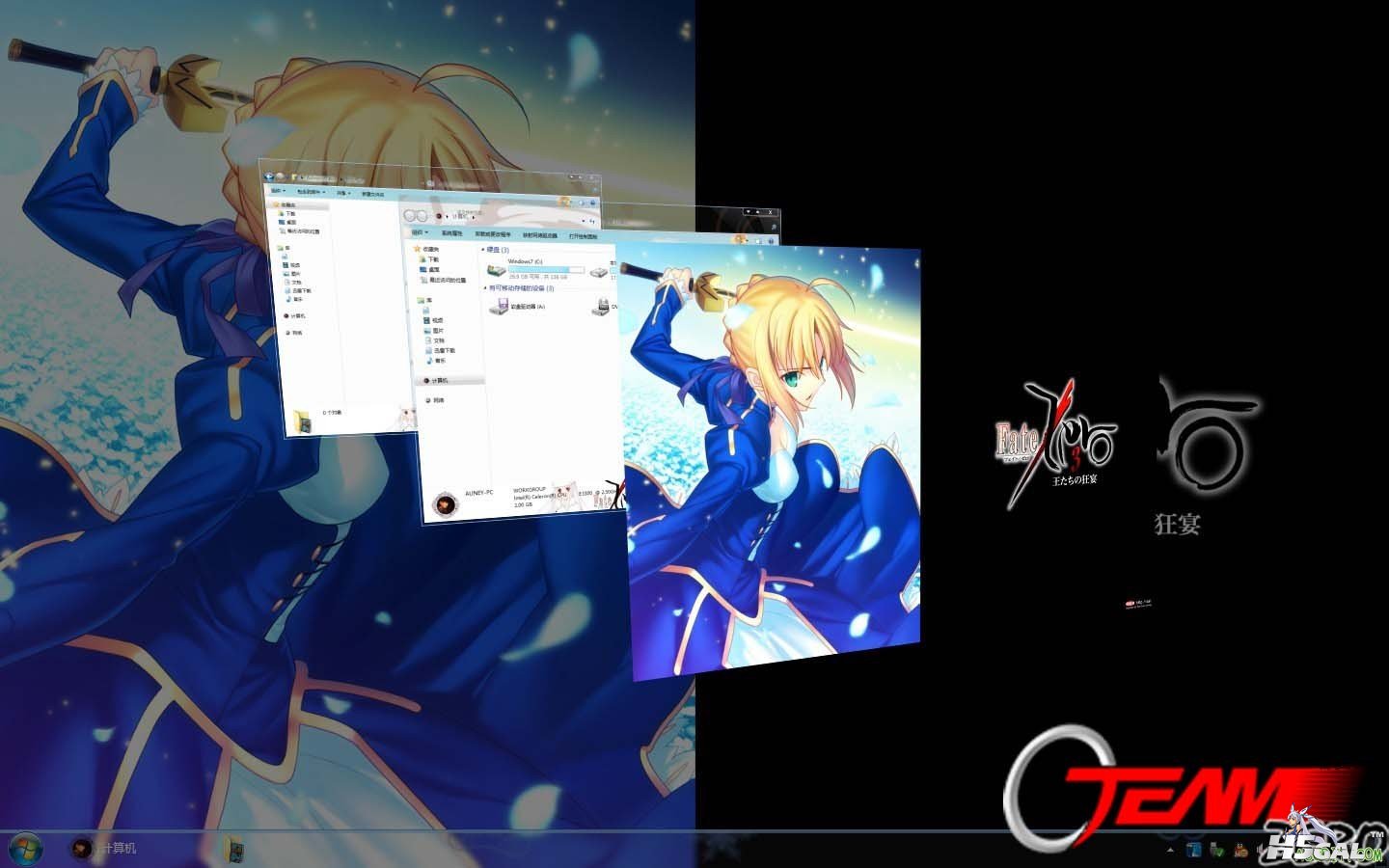This screenshot has width=1389, height=868.
Task: Click 卸载或更改程序 in the Computer window toolbar
Action: (x=492, y=234)
